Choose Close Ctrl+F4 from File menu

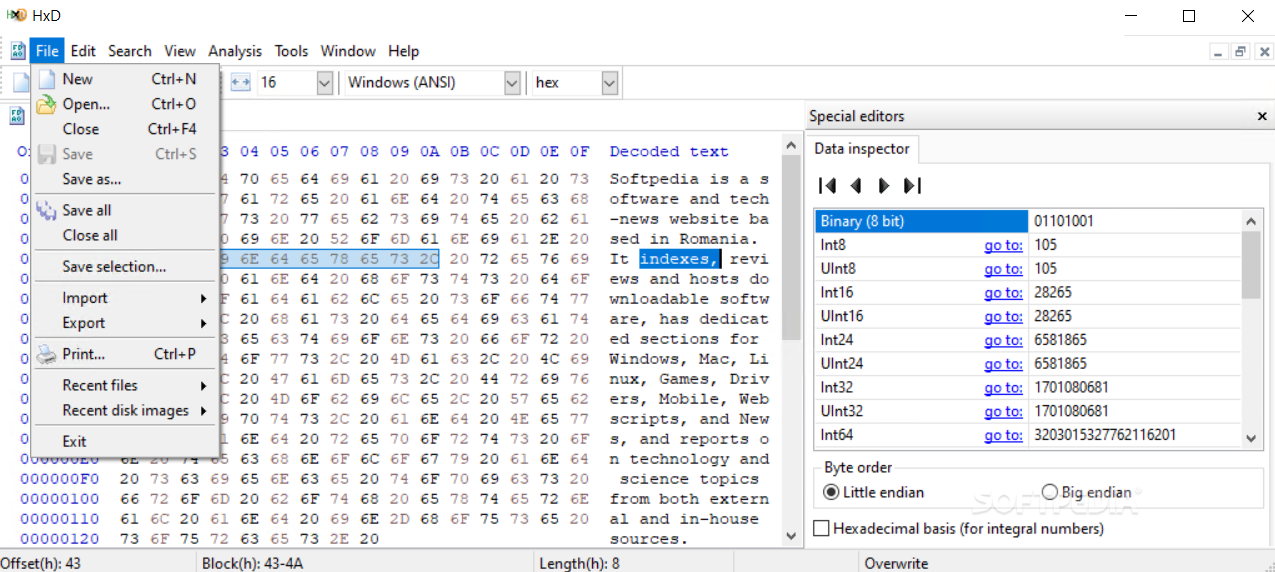(125, 129)
